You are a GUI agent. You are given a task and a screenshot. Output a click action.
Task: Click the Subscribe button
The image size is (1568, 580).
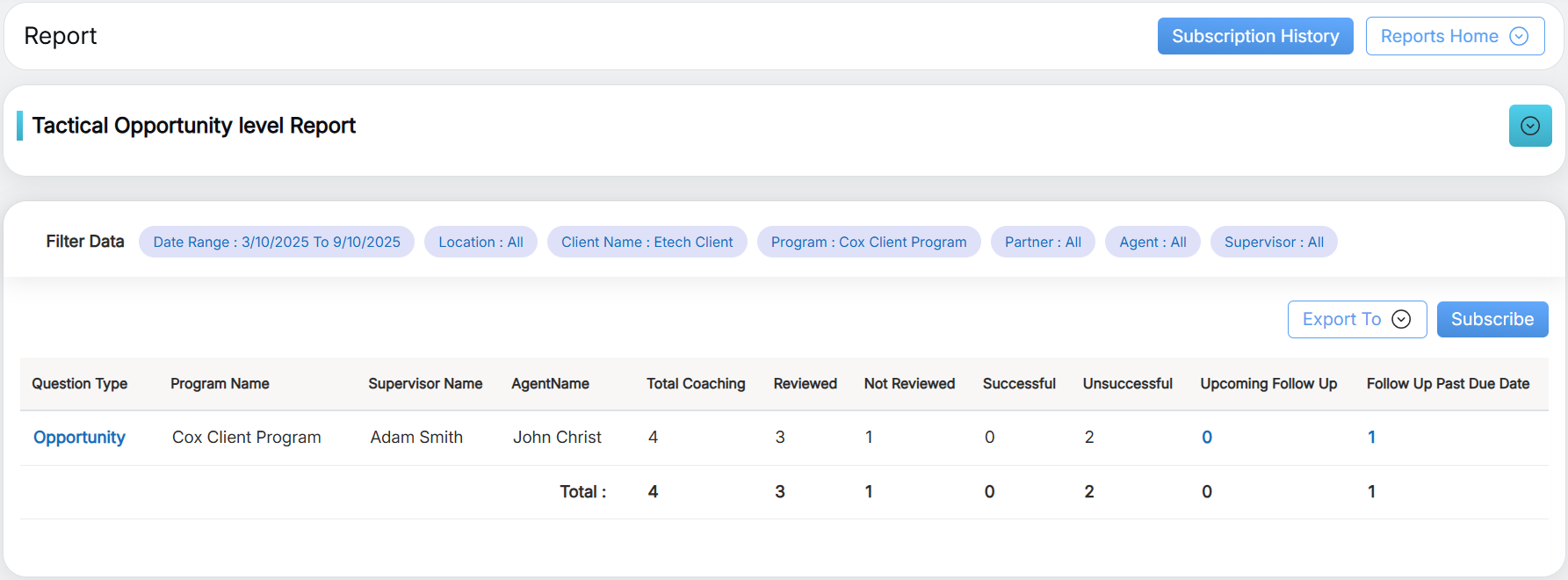tap(1492, 319)
